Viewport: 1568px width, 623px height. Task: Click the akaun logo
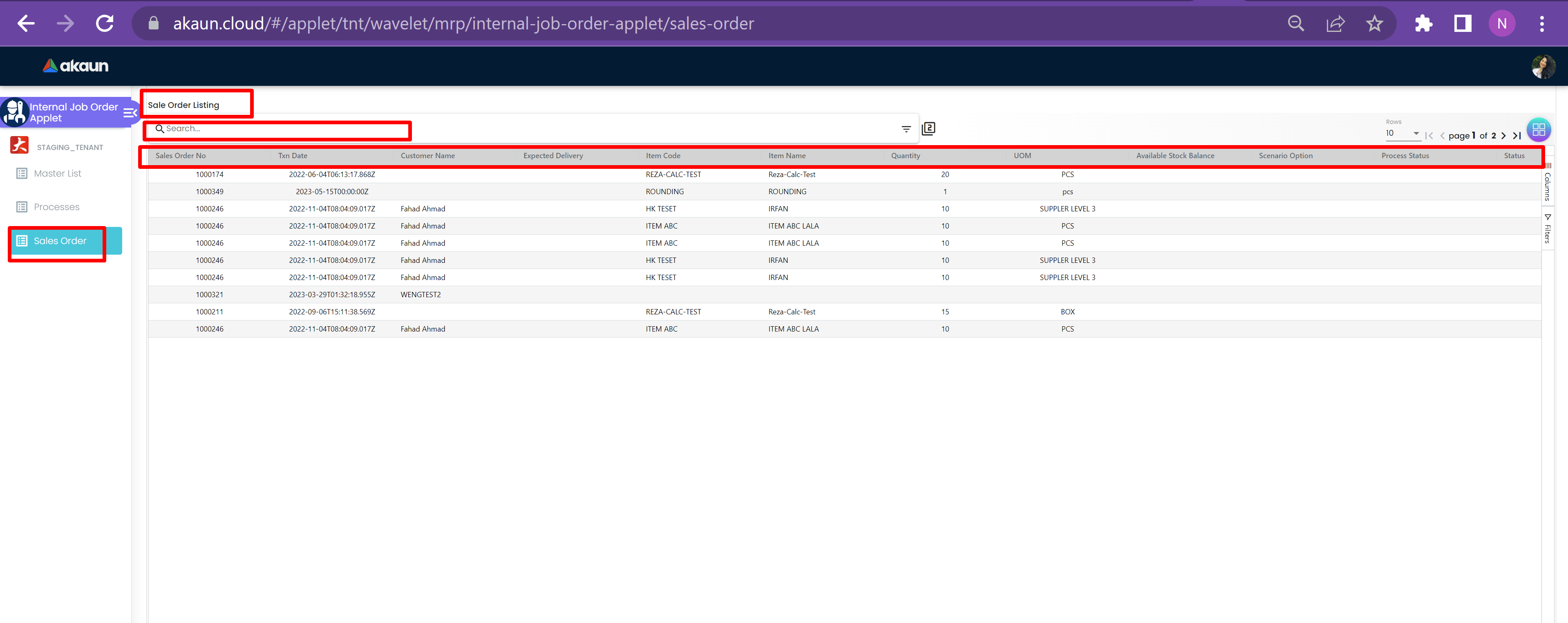pyautogui.click(x=76, y=66)
